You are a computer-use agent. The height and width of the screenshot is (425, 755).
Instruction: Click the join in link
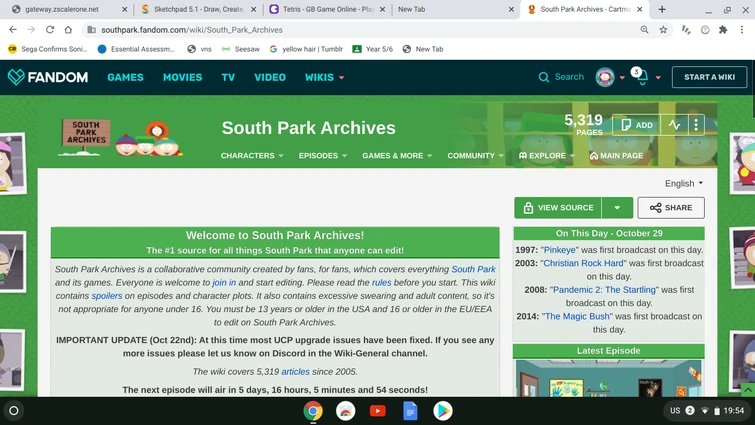(x=224, y=283)
